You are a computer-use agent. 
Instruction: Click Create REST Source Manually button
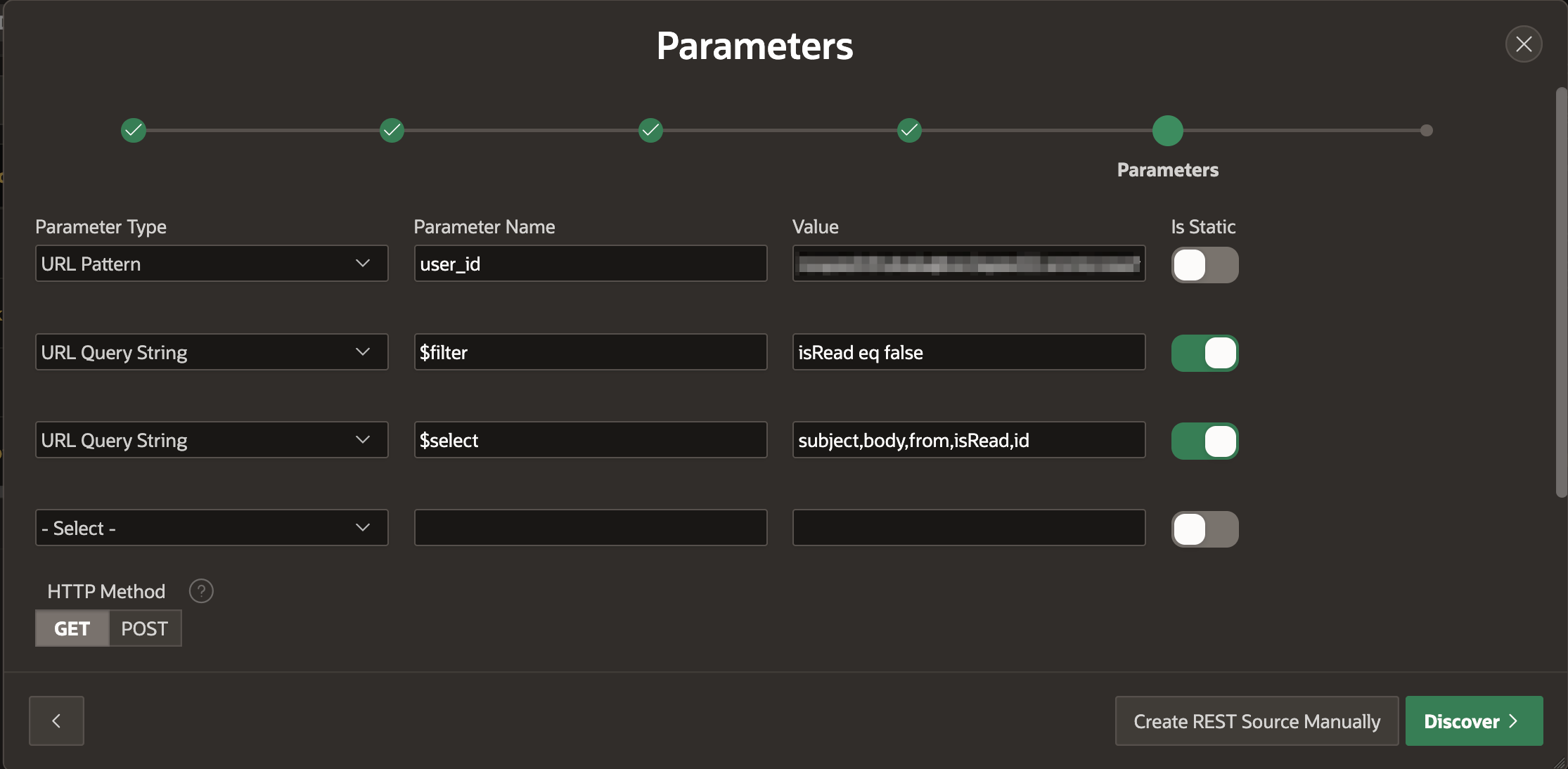point(1257,721)
